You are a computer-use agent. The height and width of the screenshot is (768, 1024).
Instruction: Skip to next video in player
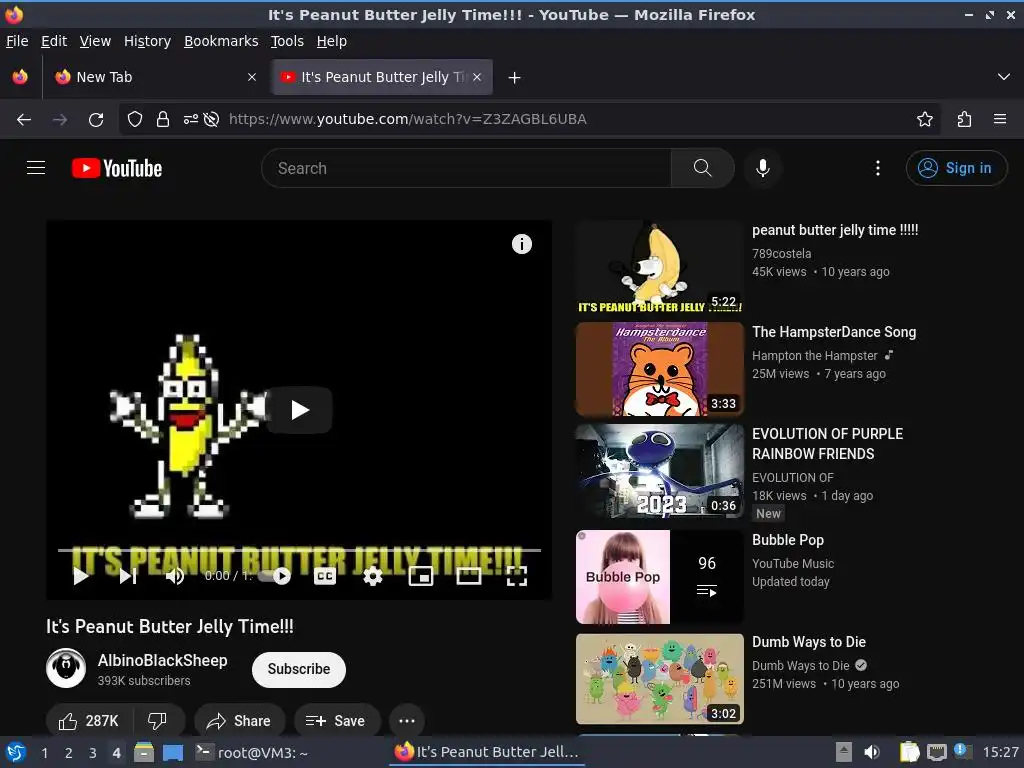click(x=128, y=576)
